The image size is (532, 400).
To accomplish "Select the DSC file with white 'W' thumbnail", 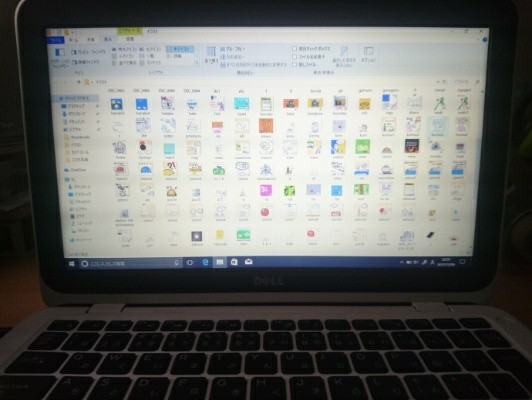I will click(x=192, y=104).
